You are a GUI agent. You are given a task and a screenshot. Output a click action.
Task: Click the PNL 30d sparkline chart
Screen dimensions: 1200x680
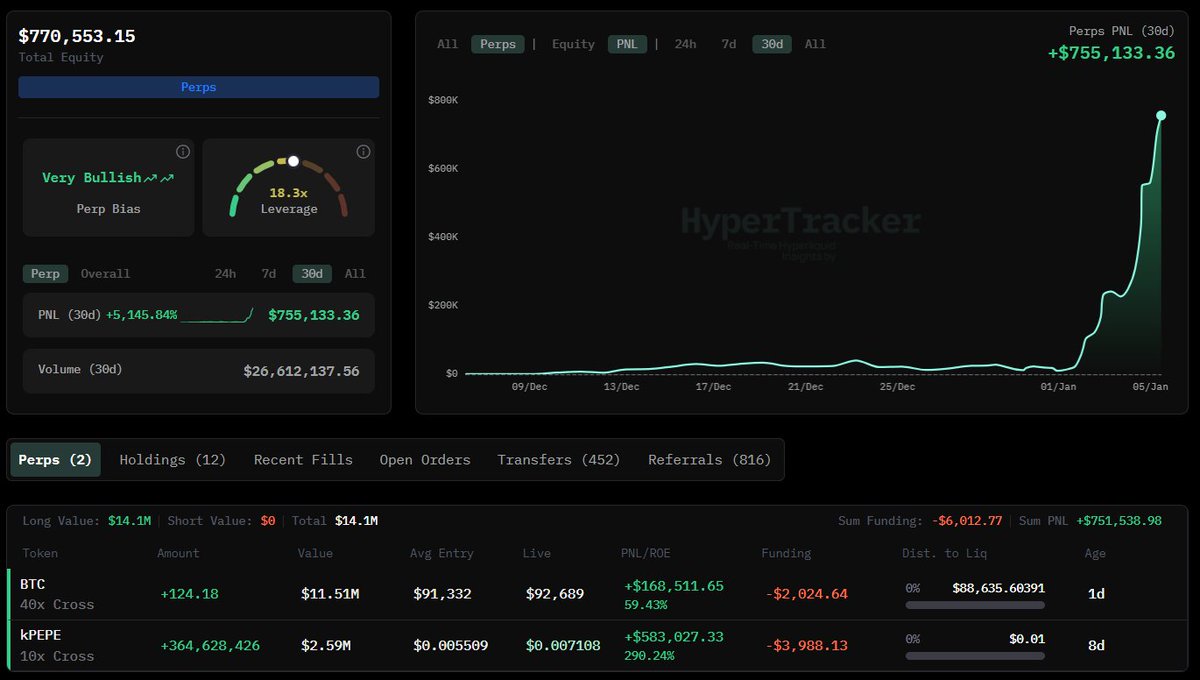click(x=217, y=315)
